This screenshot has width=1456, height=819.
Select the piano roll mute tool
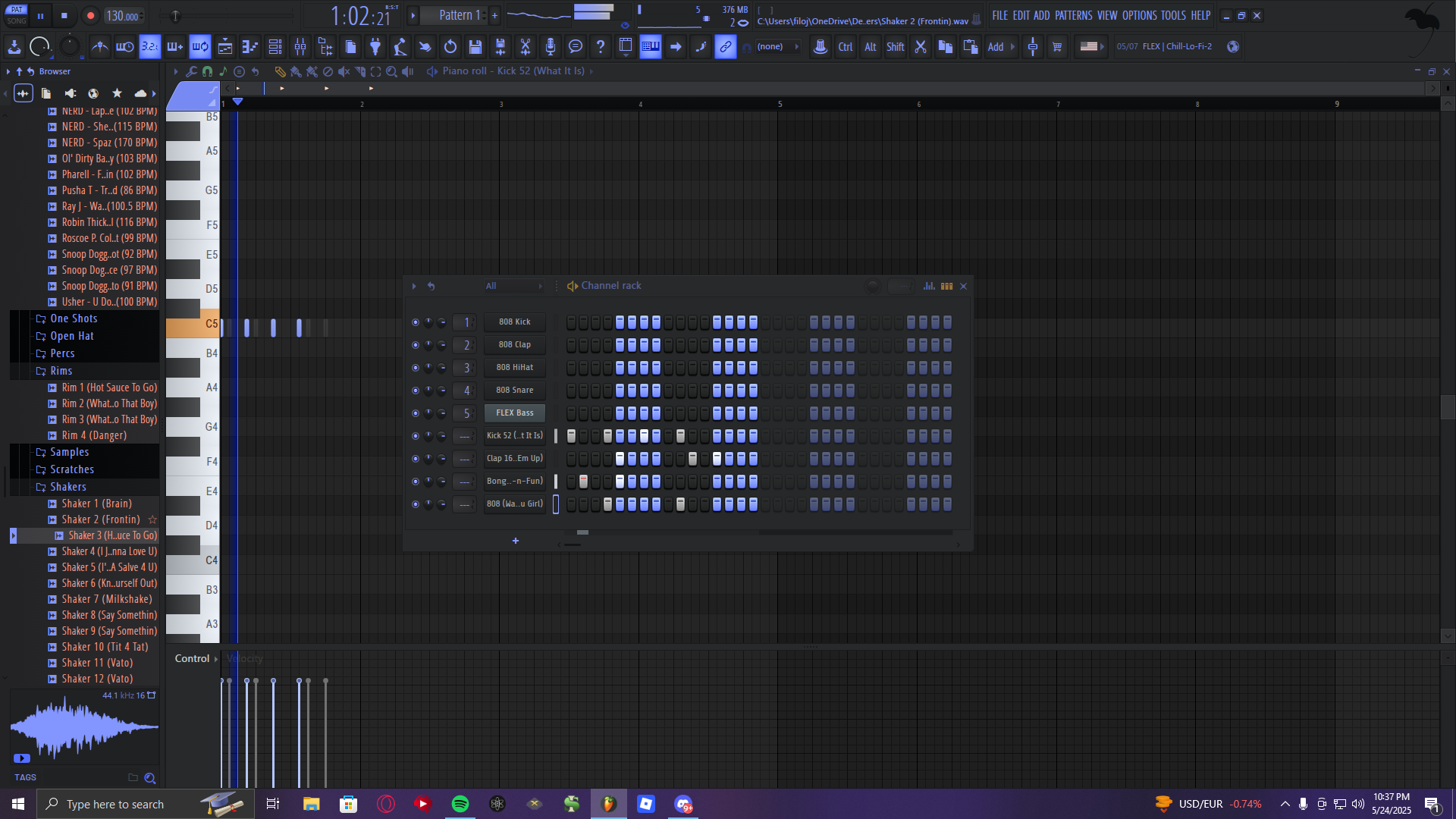point(344,71)
